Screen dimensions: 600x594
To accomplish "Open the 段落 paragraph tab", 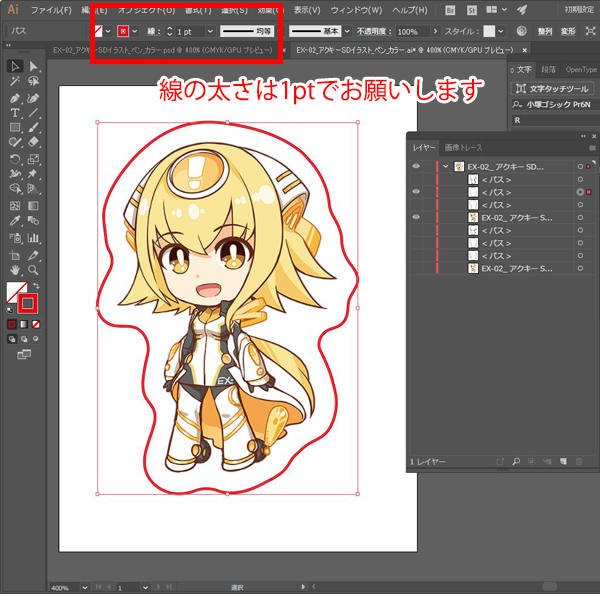I will coord(548,70).
